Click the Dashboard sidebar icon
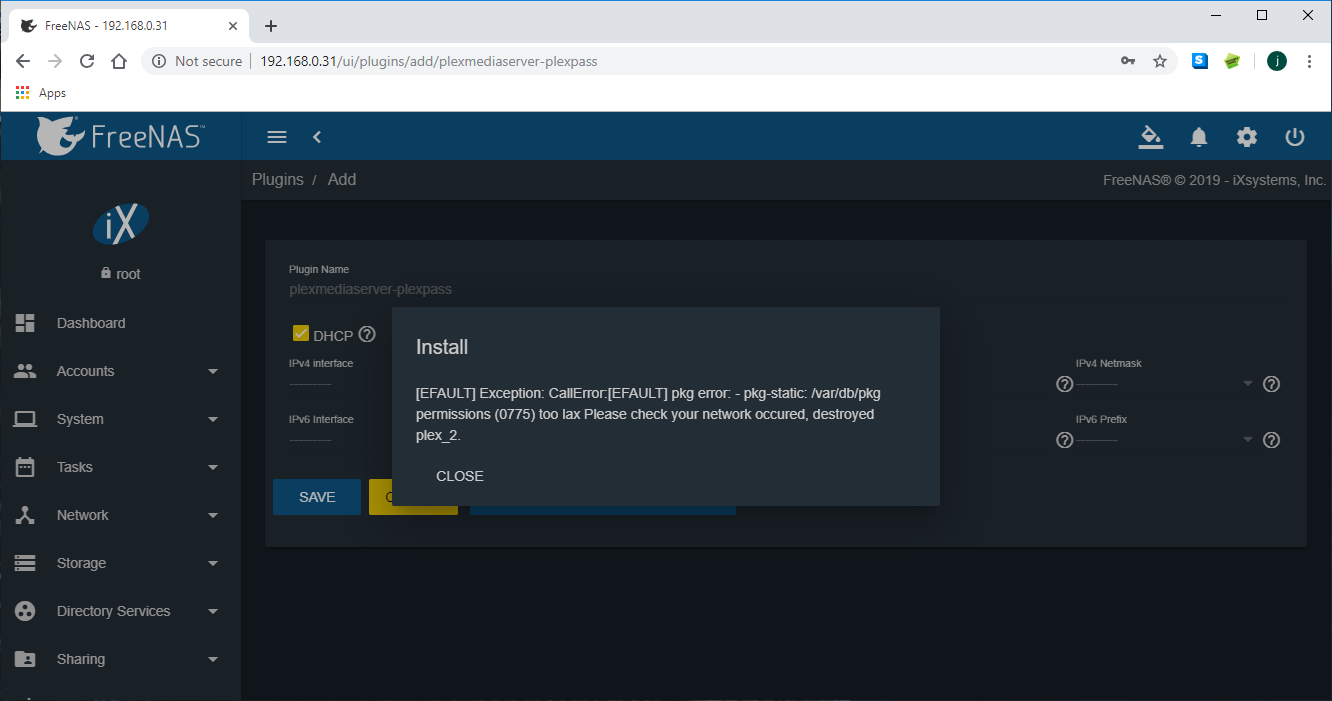 pyautogui.click(x=25, y=323)
